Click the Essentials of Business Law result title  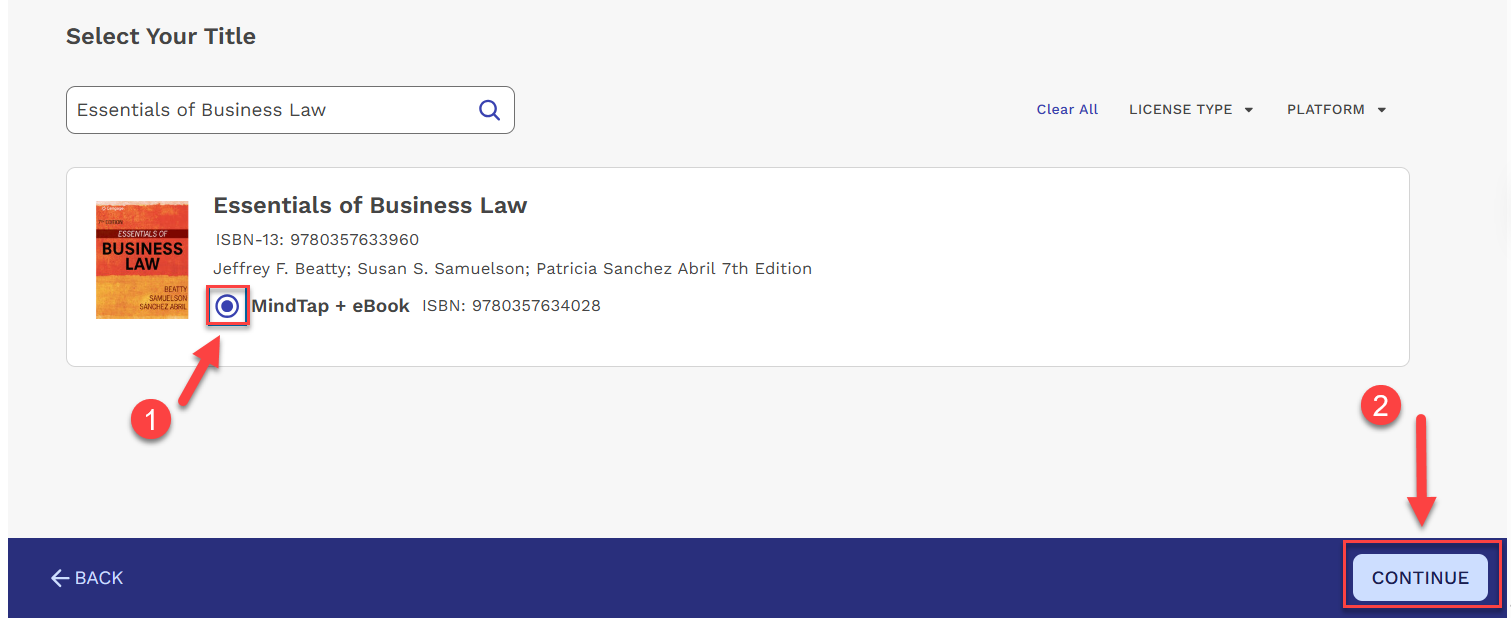pos(370,205)
